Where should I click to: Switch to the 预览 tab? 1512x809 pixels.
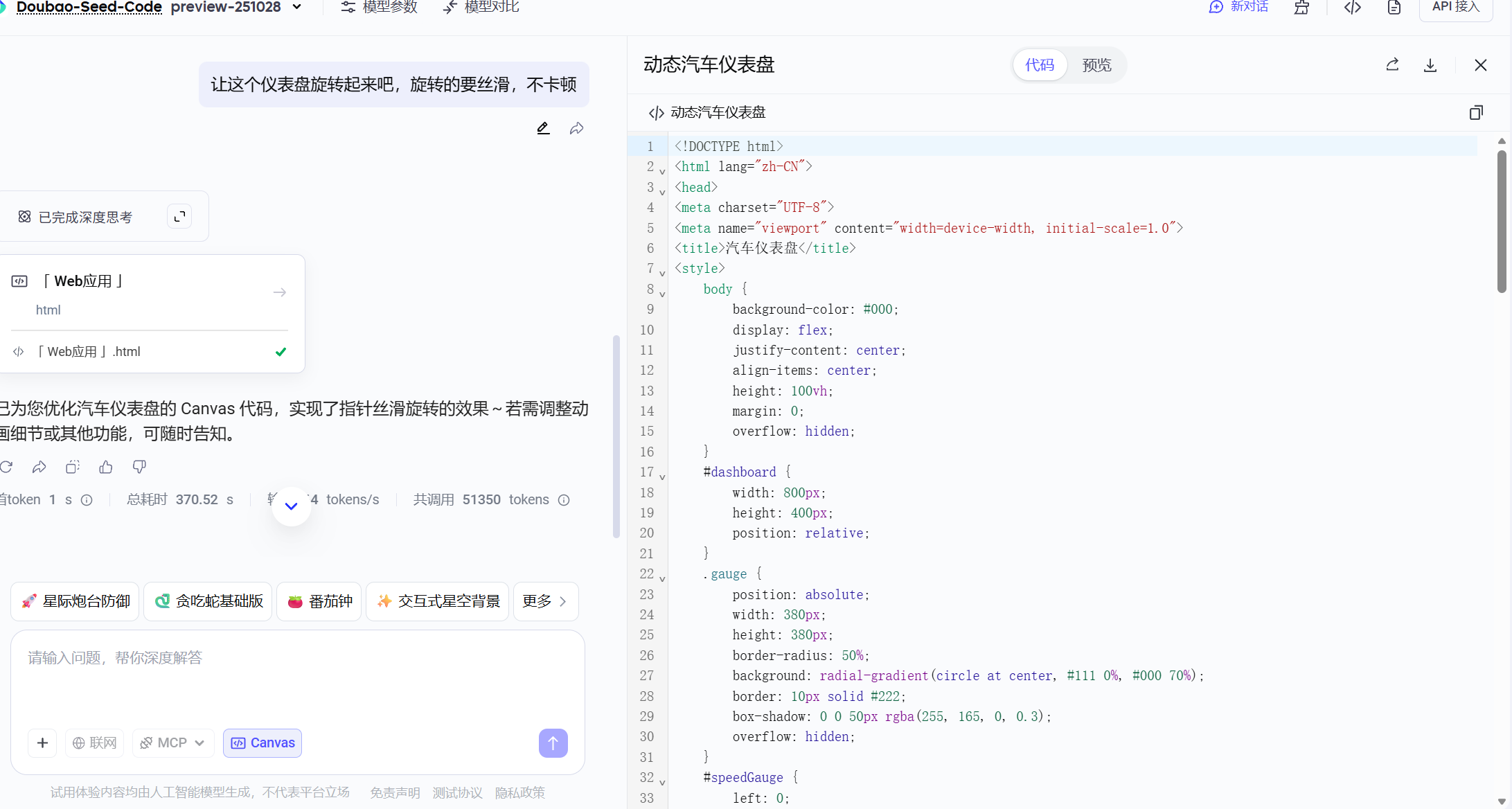point(1096,65)
